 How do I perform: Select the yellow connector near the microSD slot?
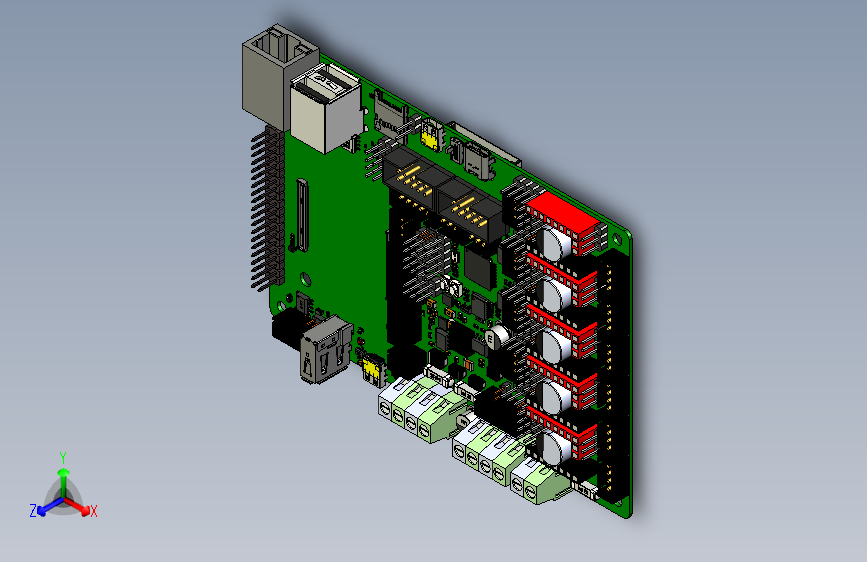(431, 136)
